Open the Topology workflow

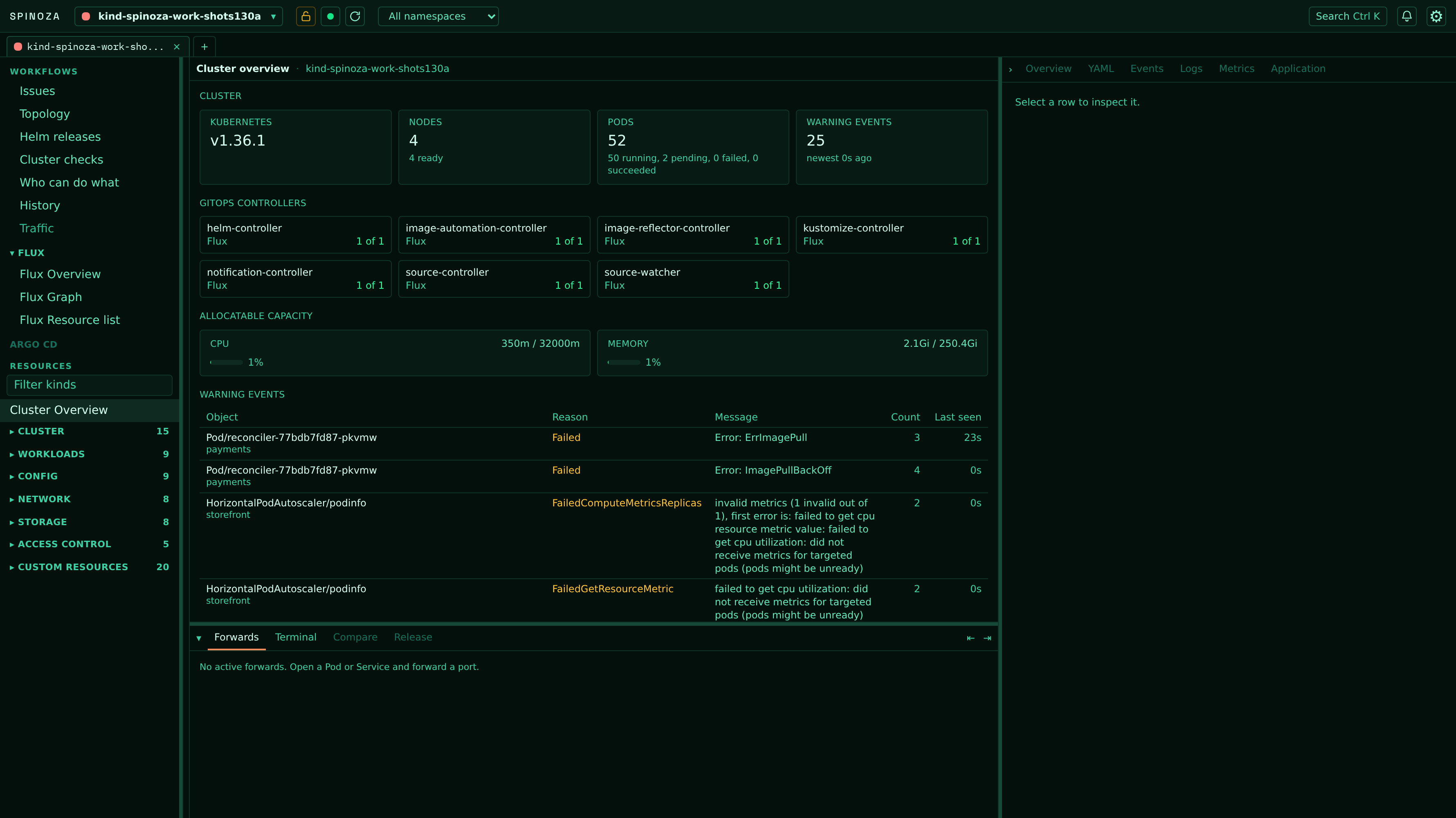[45, 114]
